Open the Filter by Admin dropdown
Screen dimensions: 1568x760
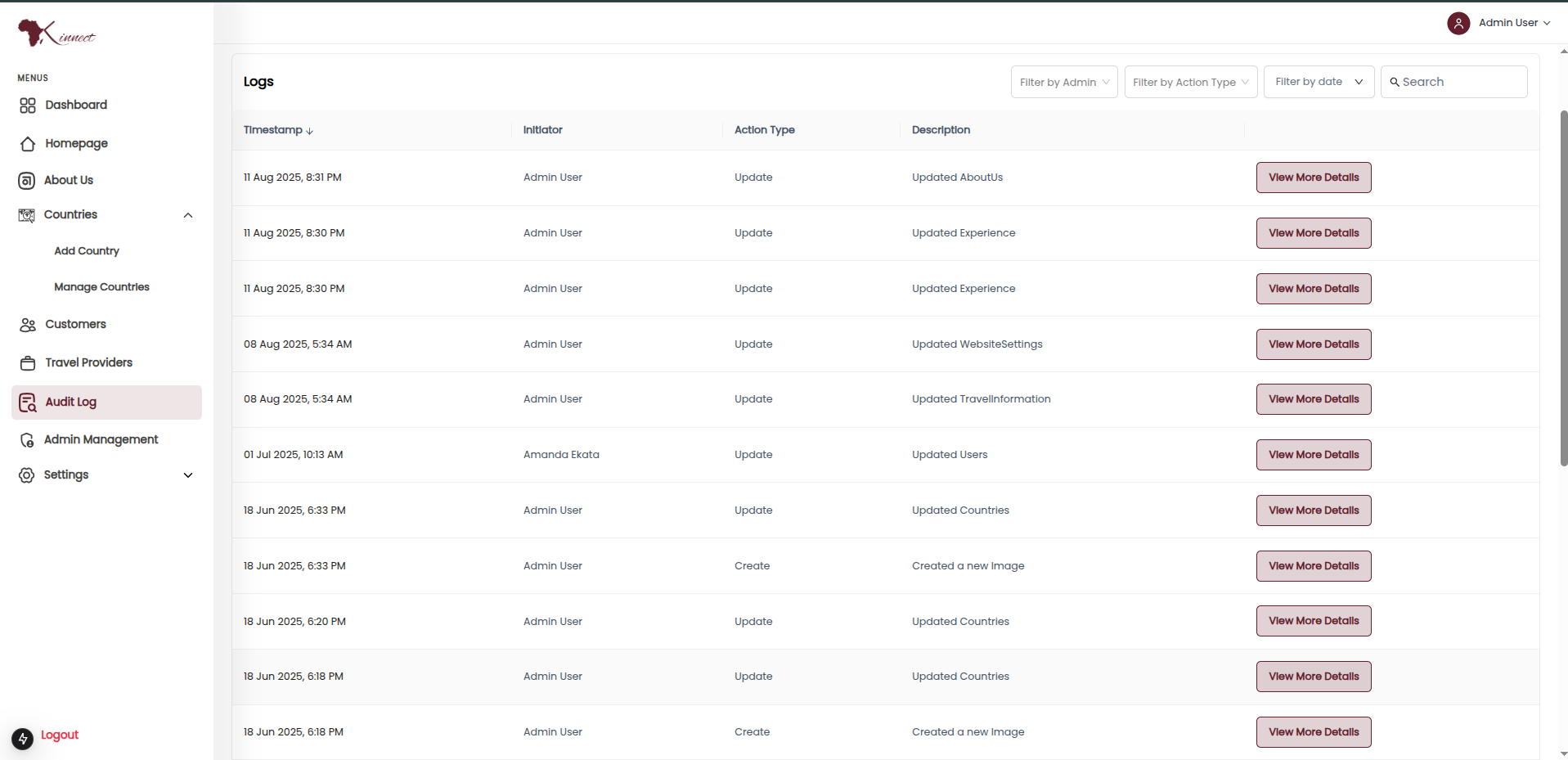coord(1063,82)
